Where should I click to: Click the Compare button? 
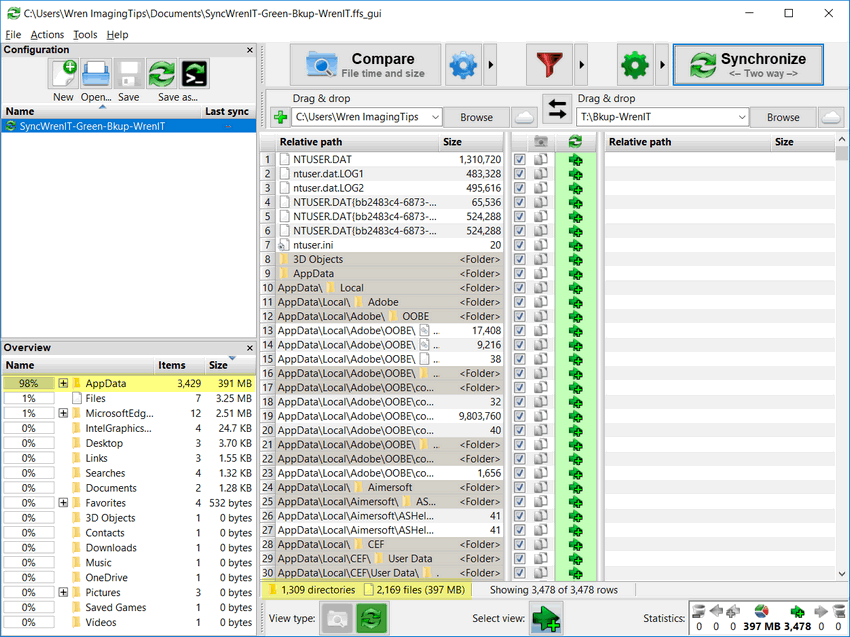click(366, 65)
